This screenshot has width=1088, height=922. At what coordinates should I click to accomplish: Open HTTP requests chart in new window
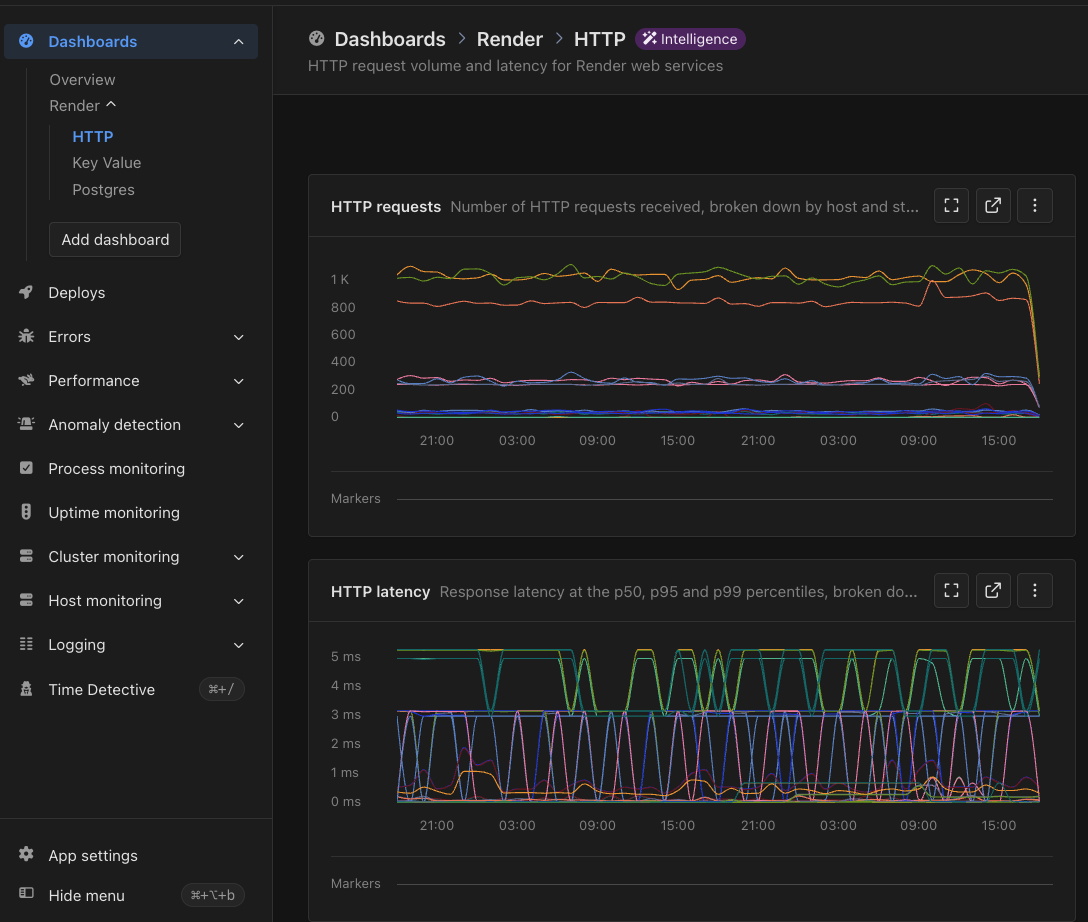(x=993, y=205)
